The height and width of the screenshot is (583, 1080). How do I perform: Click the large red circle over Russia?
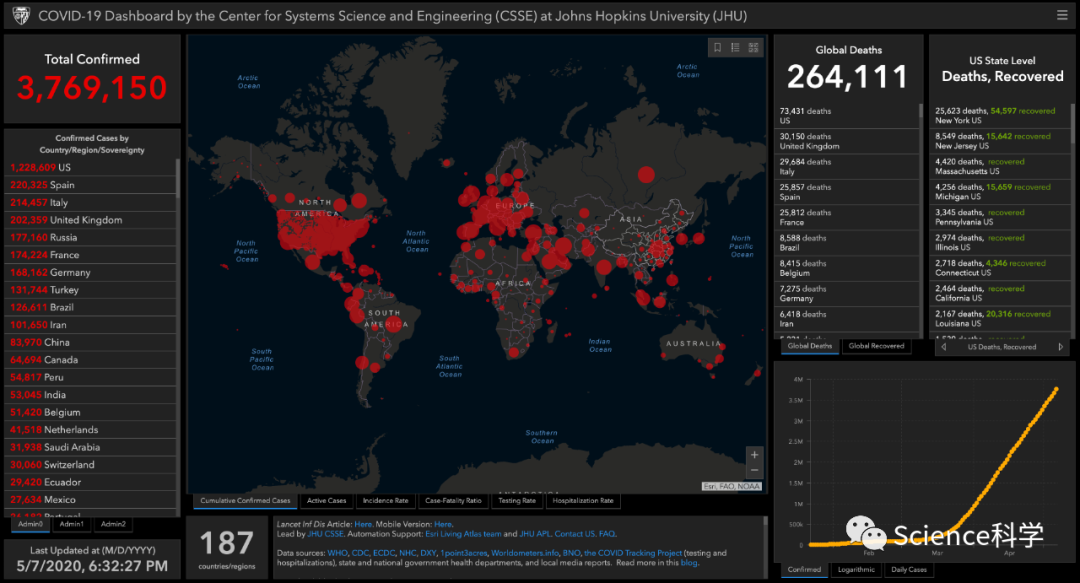(x=646, y=174)
